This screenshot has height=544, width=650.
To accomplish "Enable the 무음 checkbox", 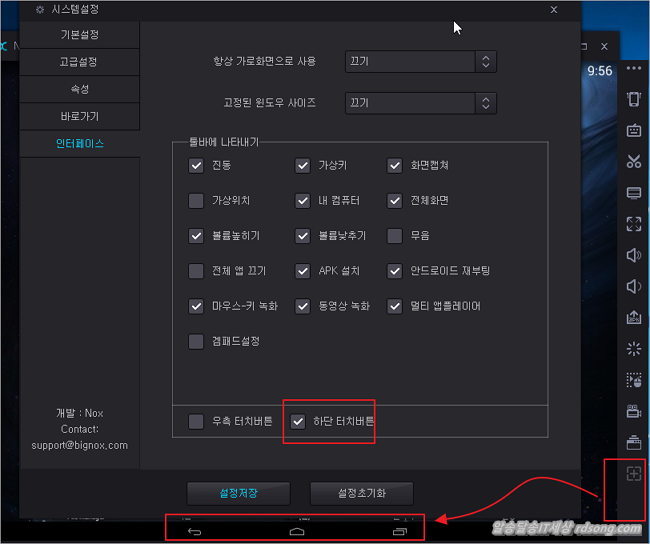I will pyautogui.click(x=395, y=236).
